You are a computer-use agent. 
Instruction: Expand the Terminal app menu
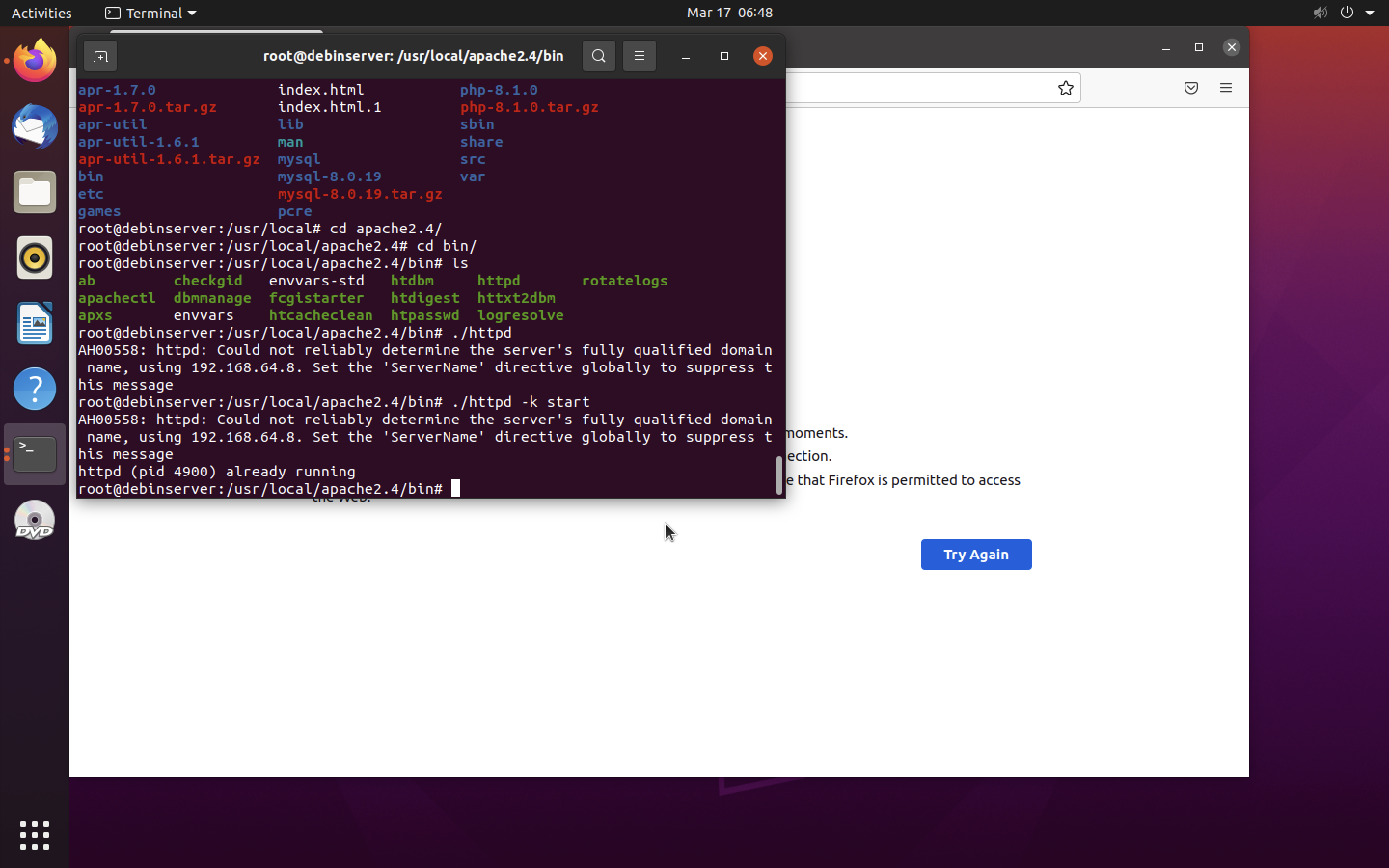click(x=151, y=13)
